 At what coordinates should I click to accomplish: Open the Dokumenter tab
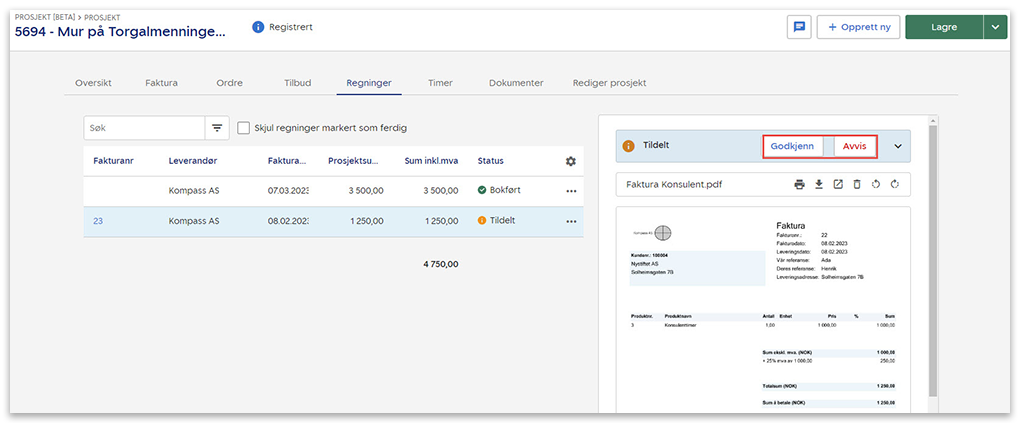click(516, 83)
